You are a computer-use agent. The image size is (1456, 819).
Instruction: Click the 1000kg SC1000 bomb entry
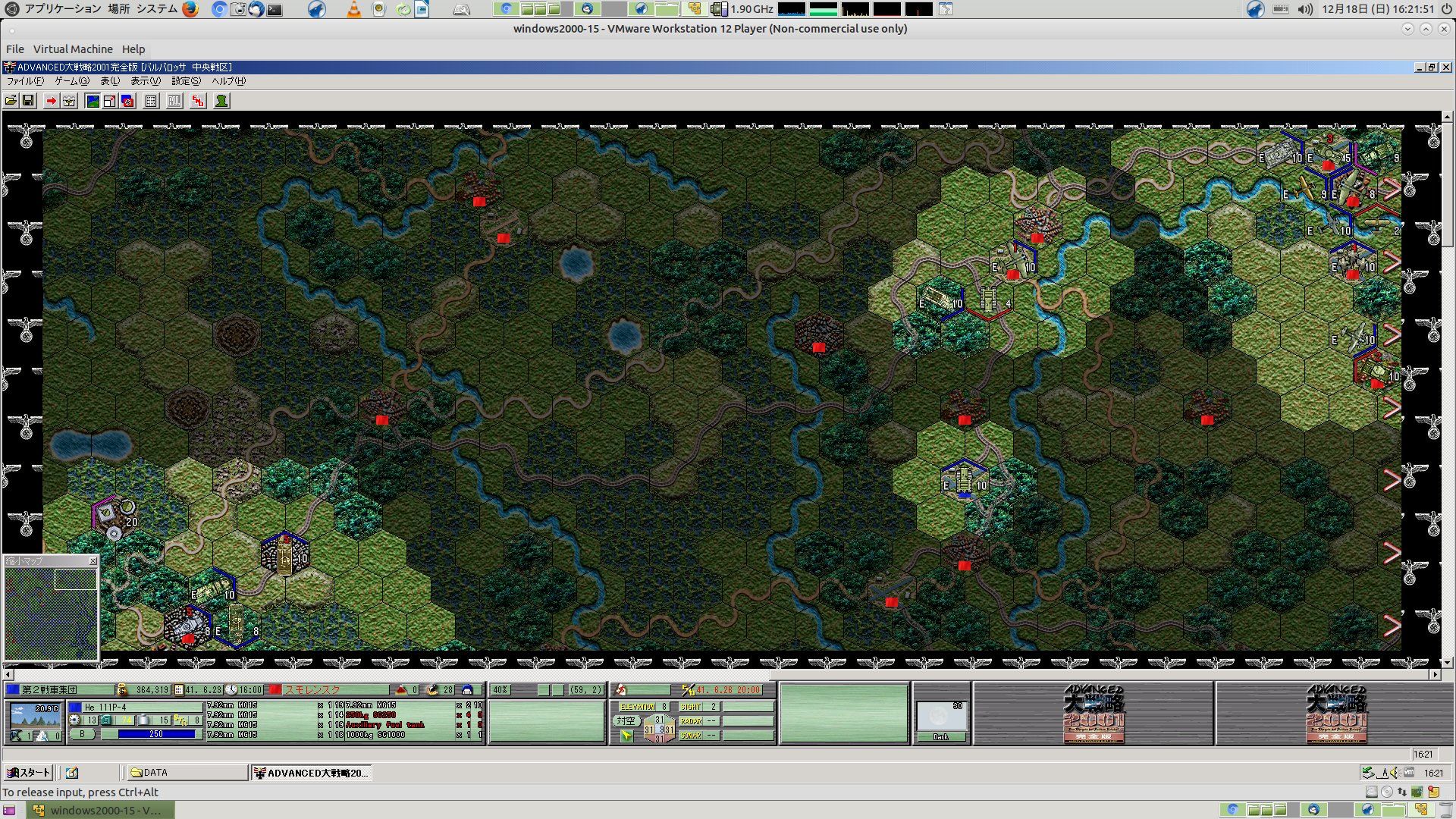pyautogui.click(x=375, y=735)
